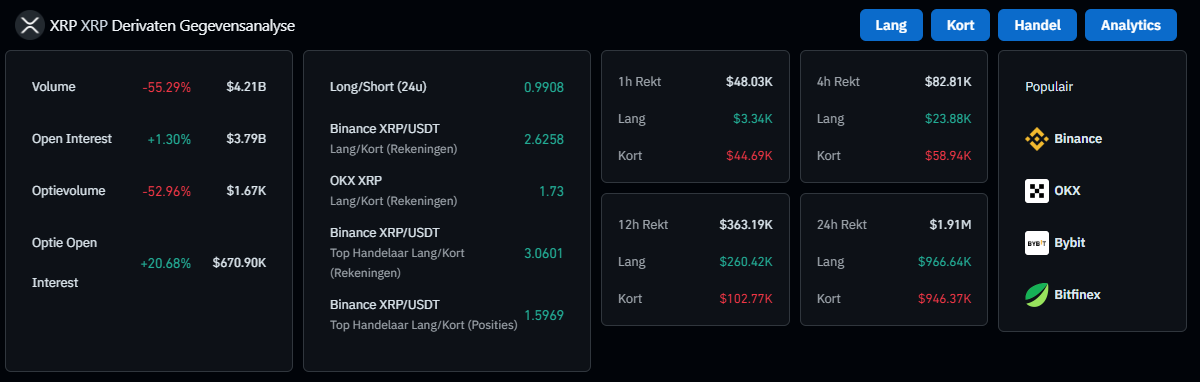Select the Bybit exchange label
The width and height of the screenshot is (1200, 382).
coord(1070,243)
